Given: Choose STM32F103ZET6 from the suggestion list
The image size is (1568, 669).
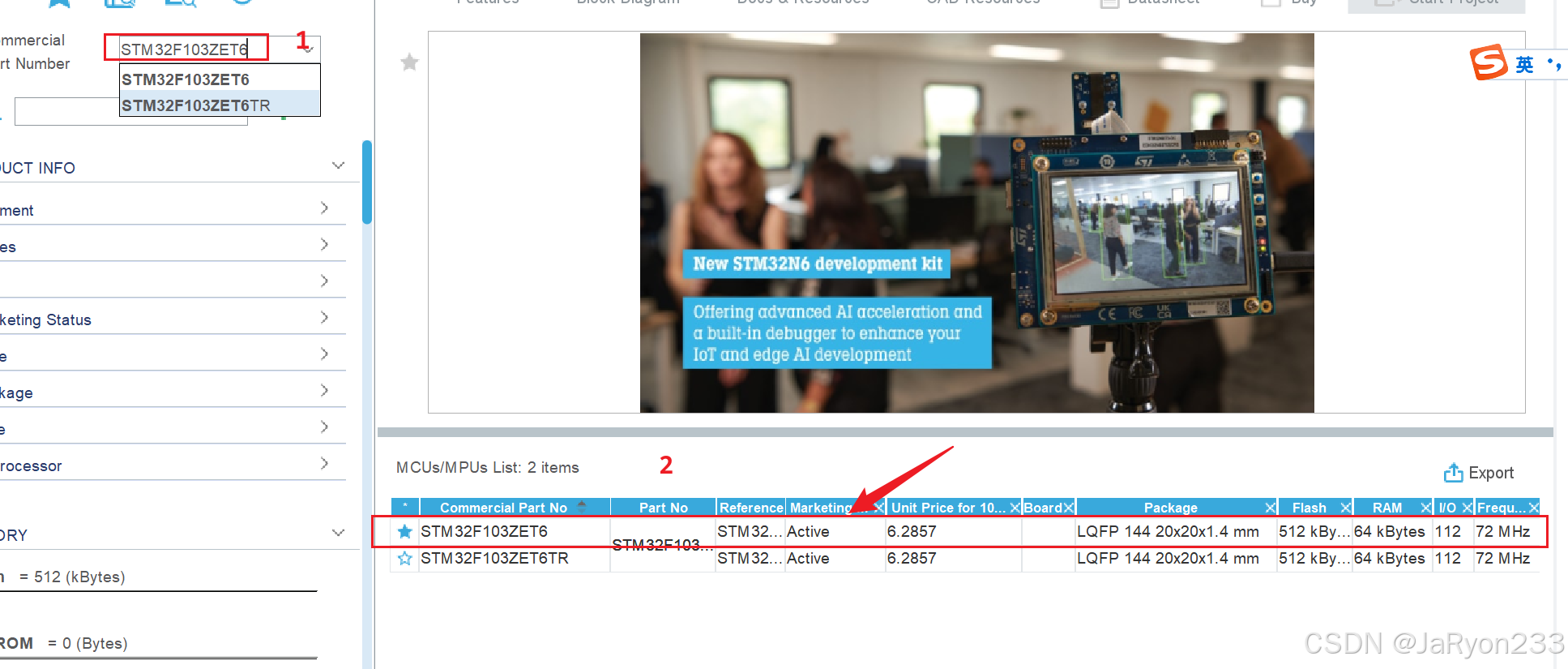Looking at the screenshot, I should [x=186, y=79].
